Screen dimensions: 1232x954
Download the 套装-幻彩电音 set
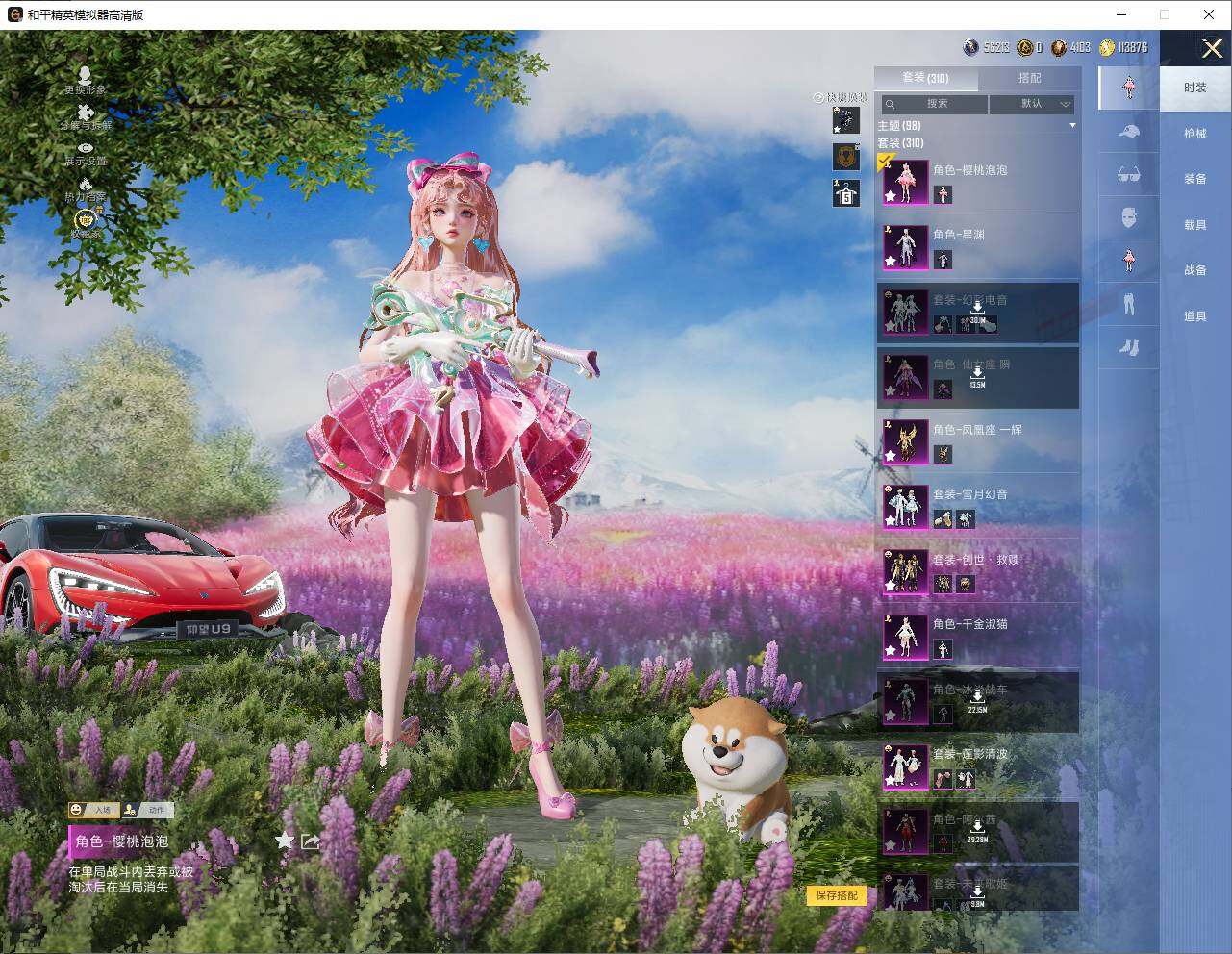[977, 313]
